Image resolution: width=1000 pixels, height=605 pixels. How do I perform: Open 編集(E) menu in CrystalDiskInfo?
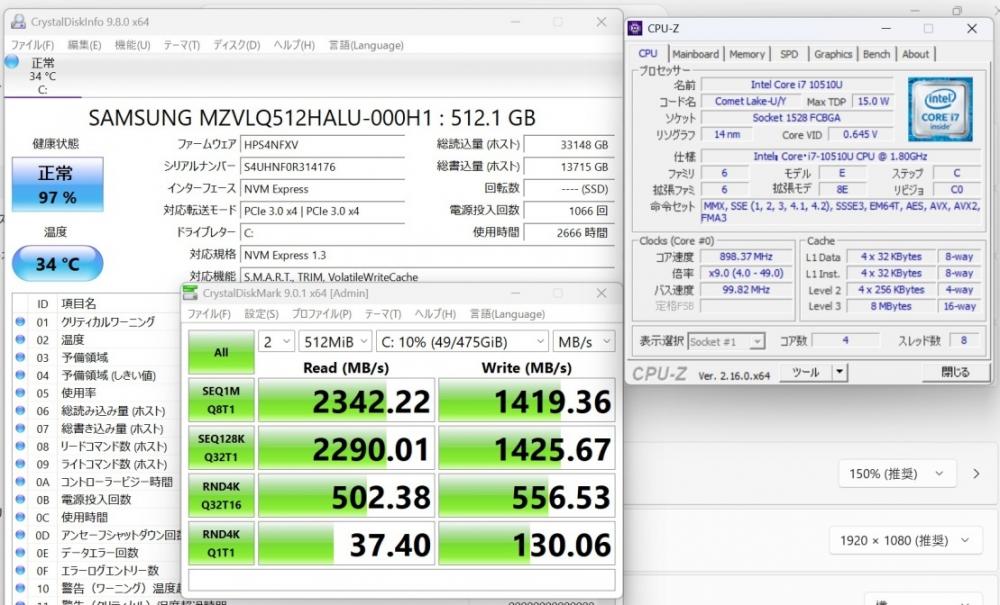tap(84, 45)
